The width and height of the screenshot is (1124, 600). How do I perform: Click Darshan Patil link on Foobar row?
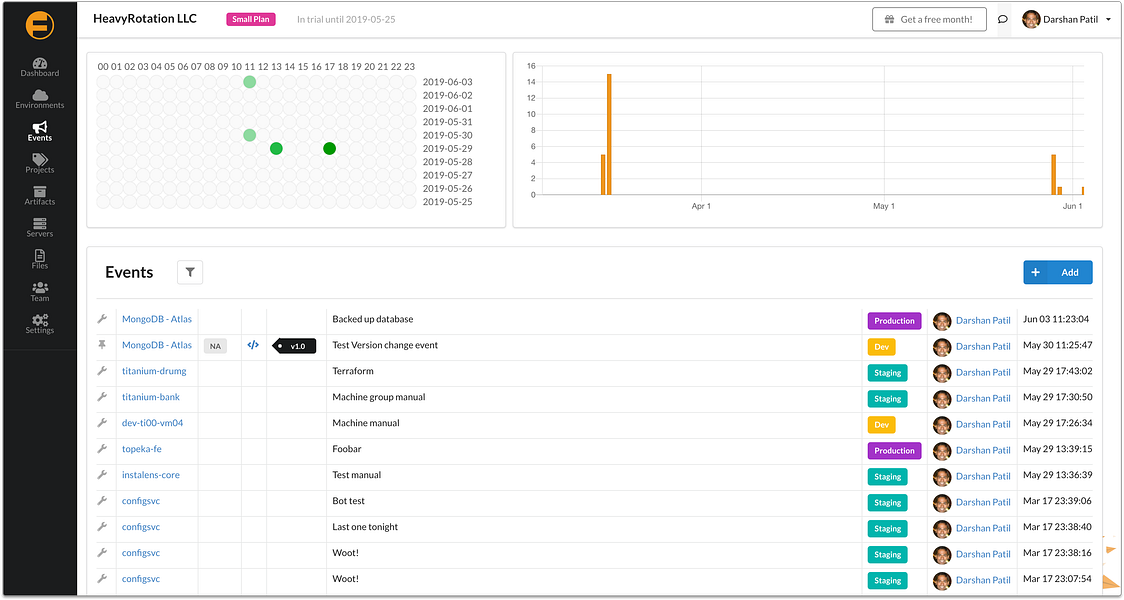coord(983,450)
